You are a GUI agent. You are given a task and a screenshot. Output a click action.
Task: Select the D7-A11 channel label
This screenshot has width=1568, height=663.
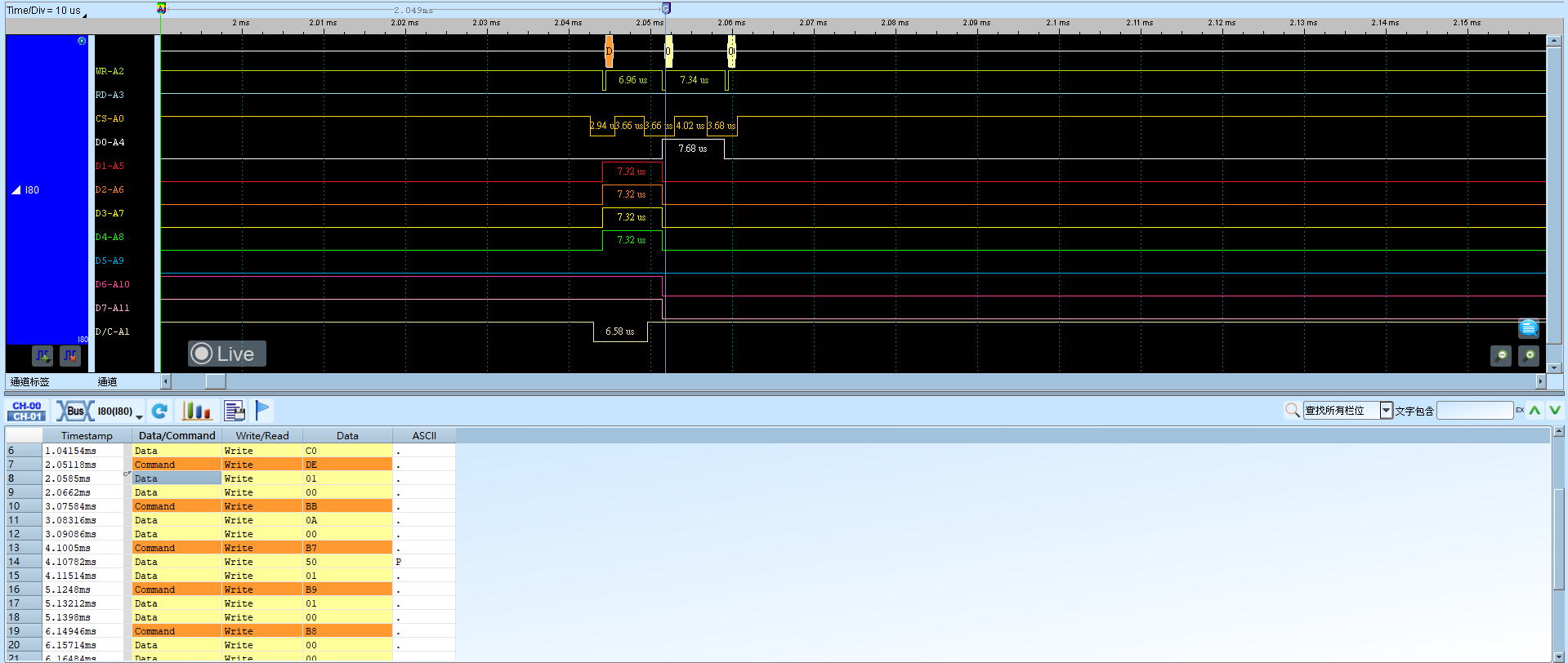(112, 309)
